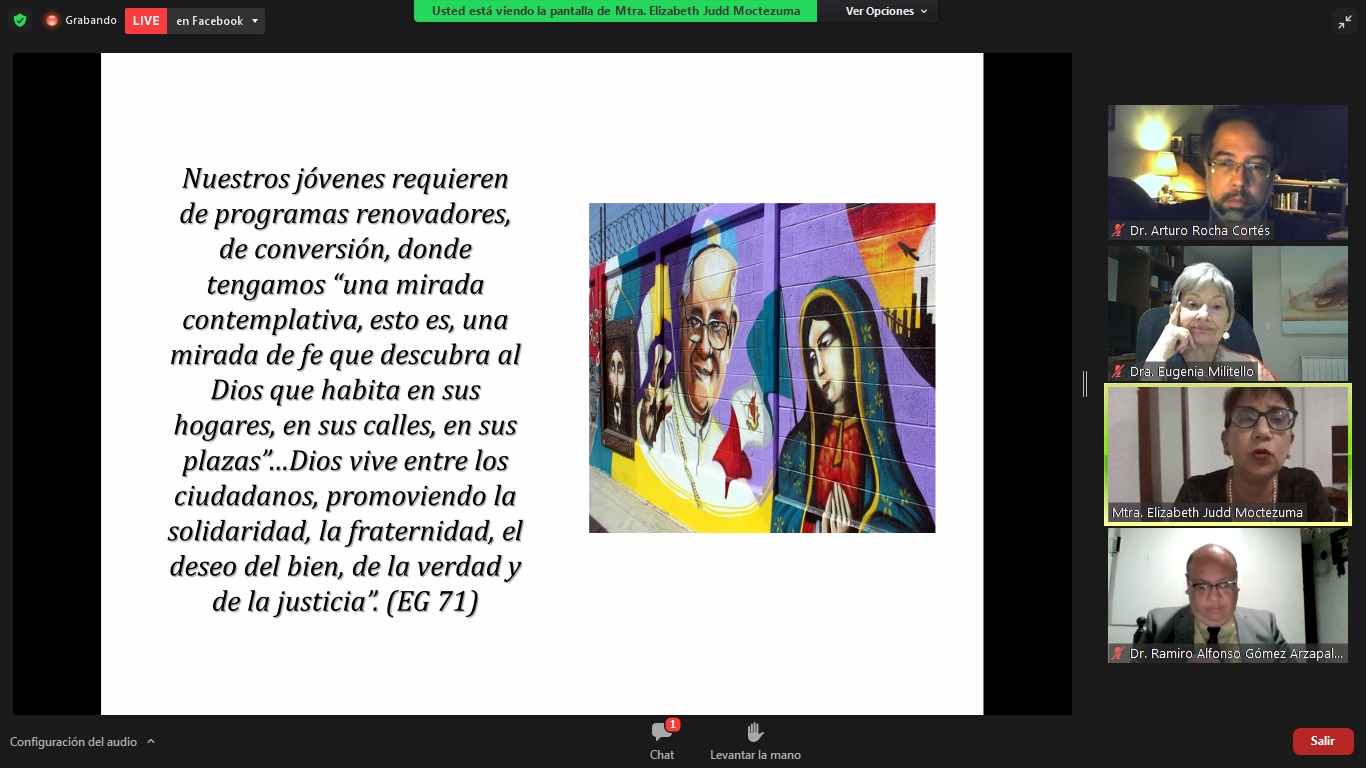The image size is (1366, 768).
Task: Expand the audio settings caret arrow
Action: pos(151,741)
